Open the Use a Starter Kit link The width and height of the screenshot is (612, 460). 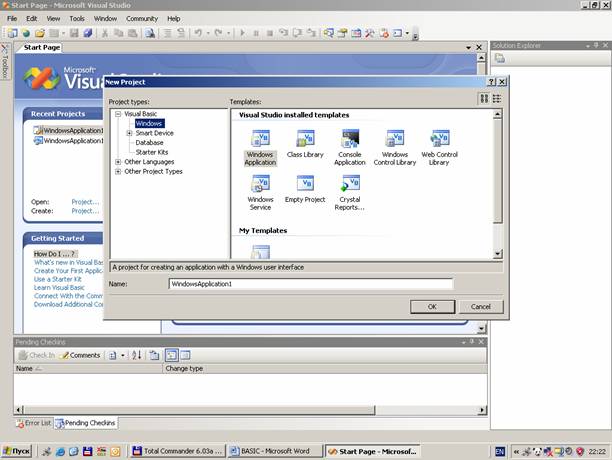[x=58, y=279]
